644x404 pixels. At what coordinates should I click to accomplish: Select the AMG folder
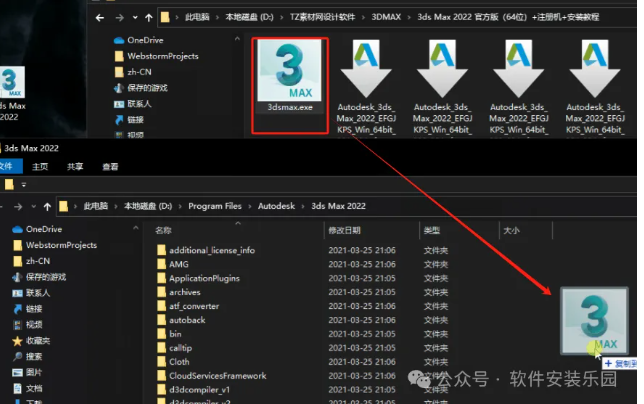tap(178, 264)
